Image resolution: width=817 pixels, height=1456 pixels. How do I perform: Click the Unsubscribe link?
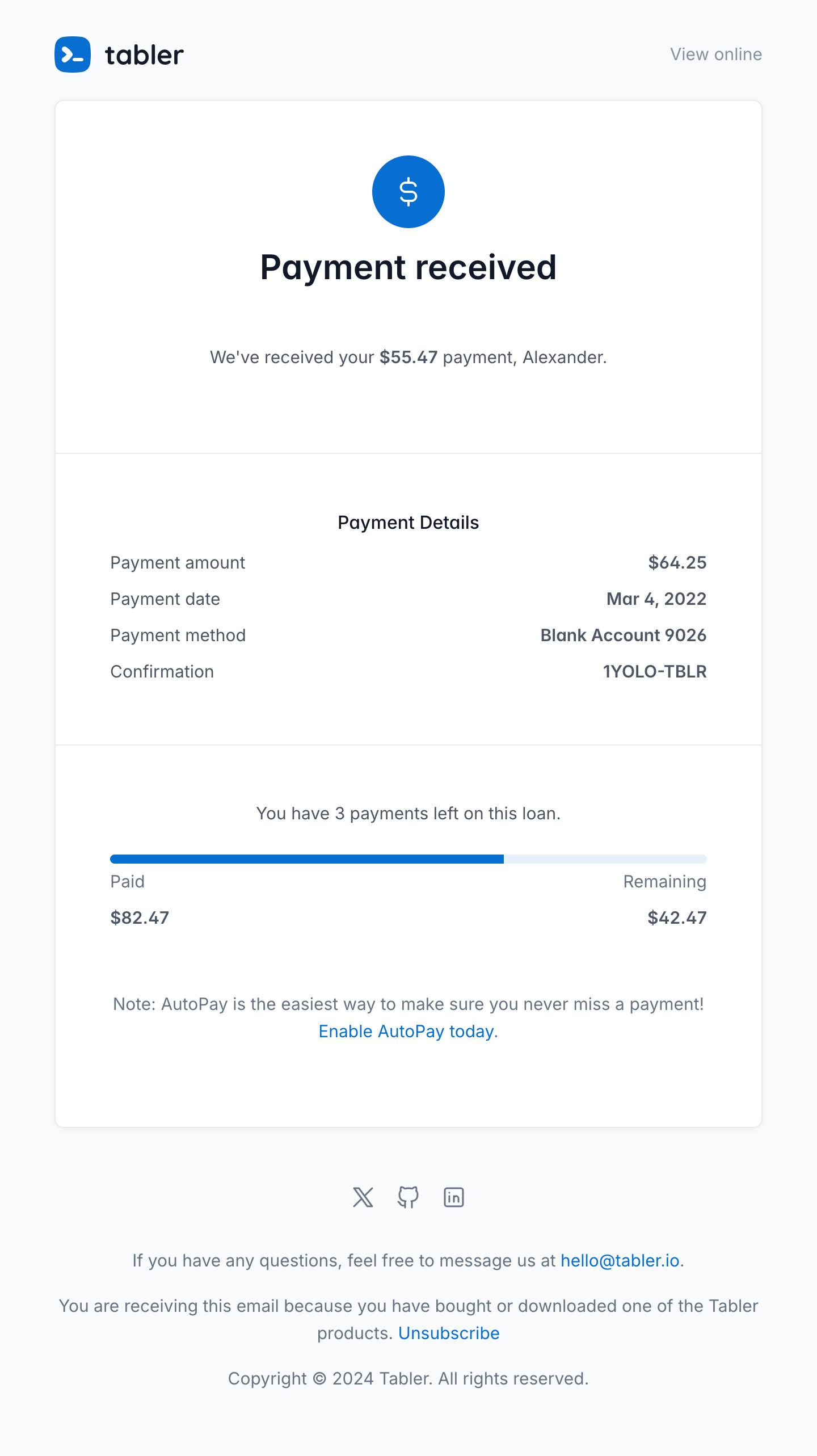click(449, 1333)
